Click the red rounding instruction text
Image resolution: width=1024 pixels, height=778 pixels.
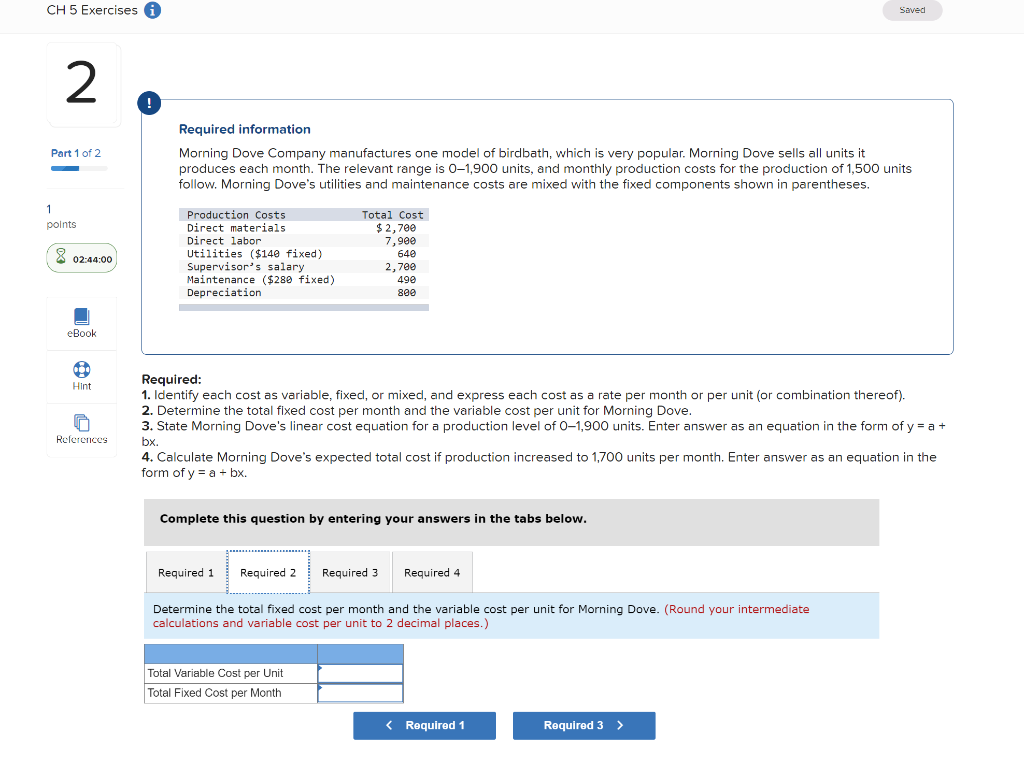coord(481,616)
